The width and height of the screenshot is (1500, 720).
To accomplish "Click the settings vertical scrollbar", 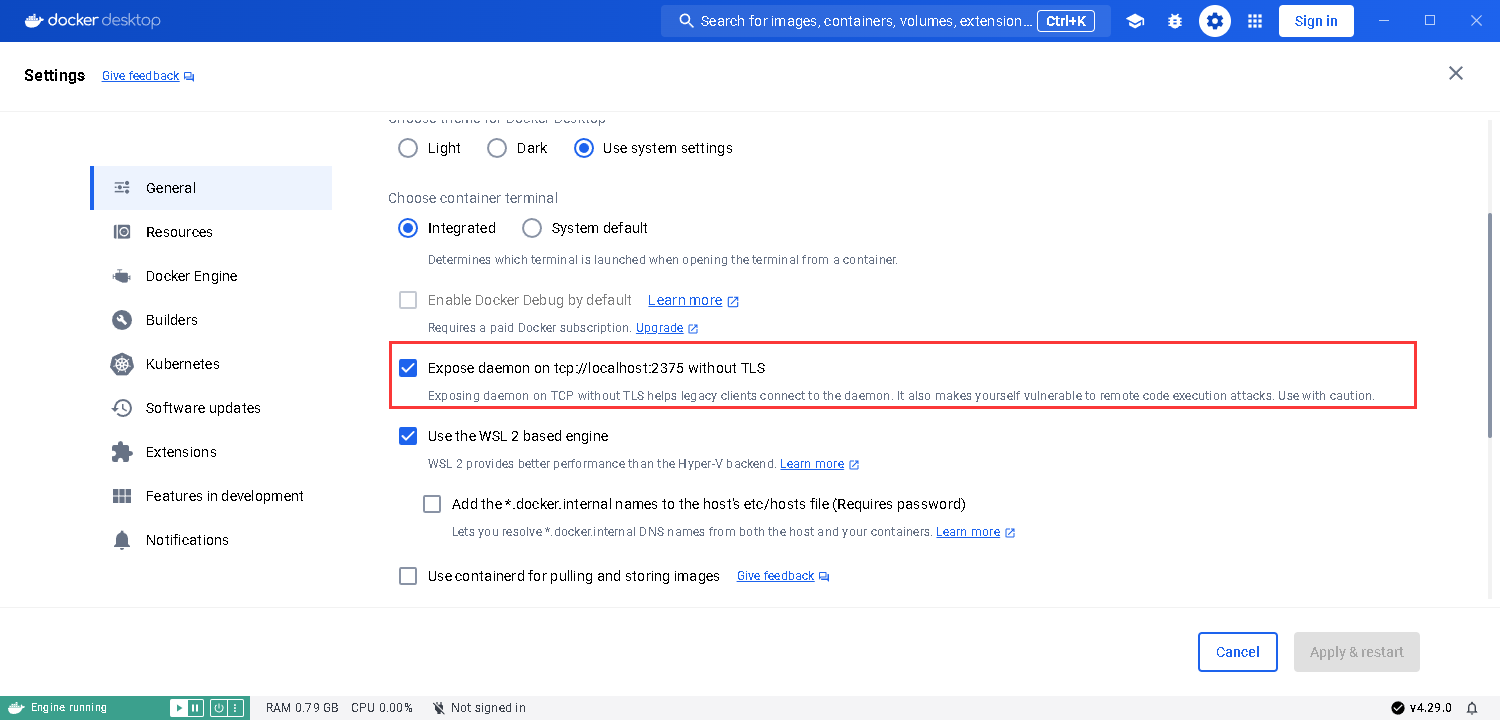I will coord(1491,325).
